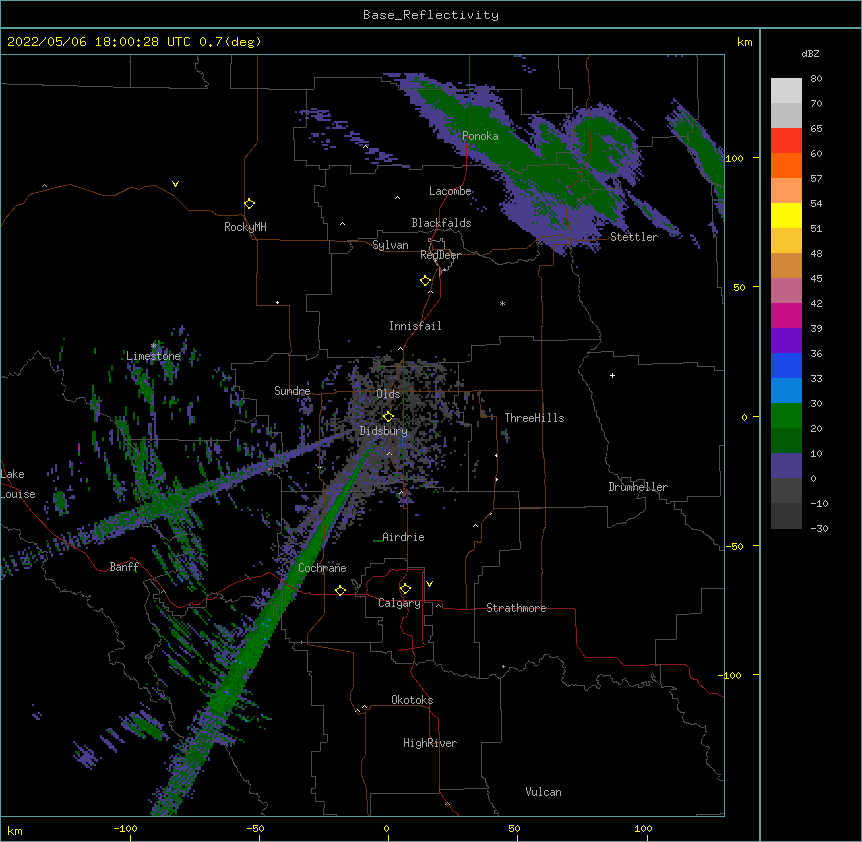The width and height of the screenshot is (862, 842).
Task: Click the red 65 dBZ legend swatch
Action: pos(786,141)
